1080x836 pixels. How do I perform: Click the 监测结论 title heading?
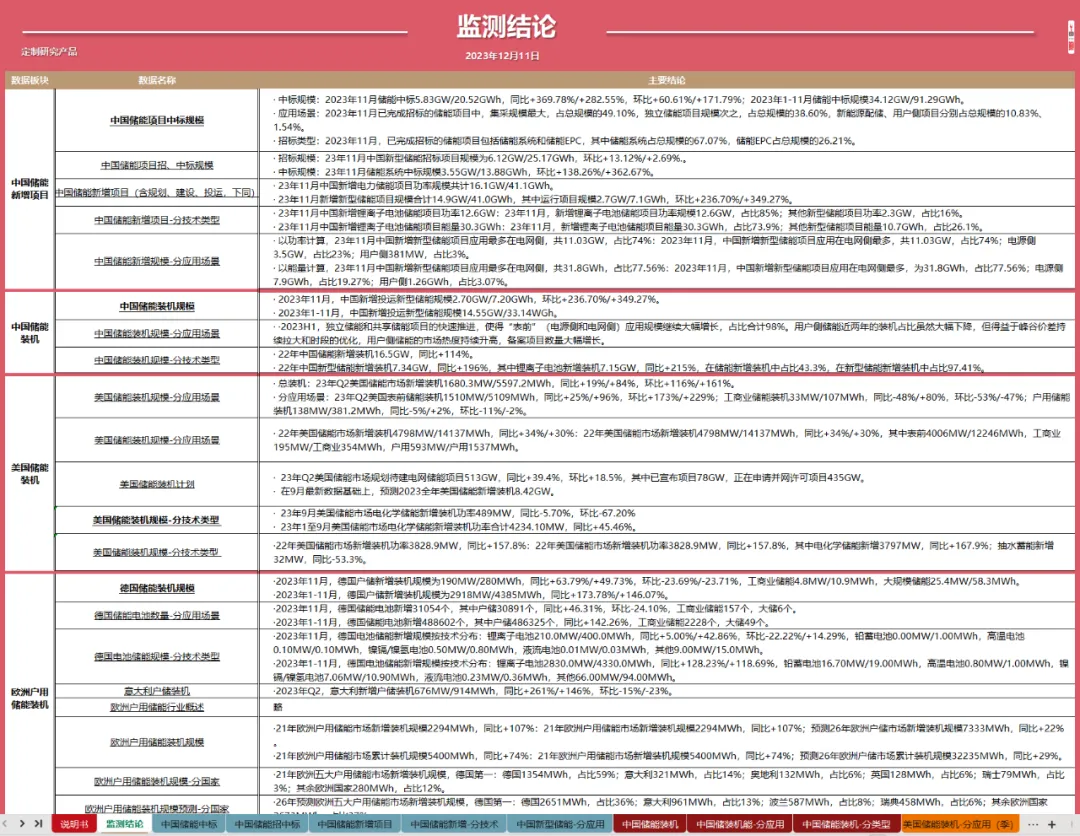(506, 27)
